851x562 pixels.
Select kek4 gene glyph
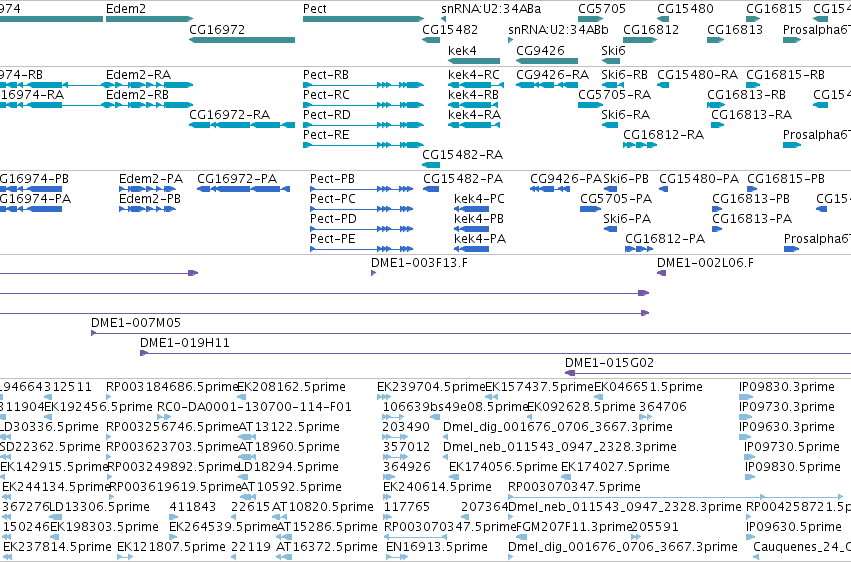coord(474,61)
